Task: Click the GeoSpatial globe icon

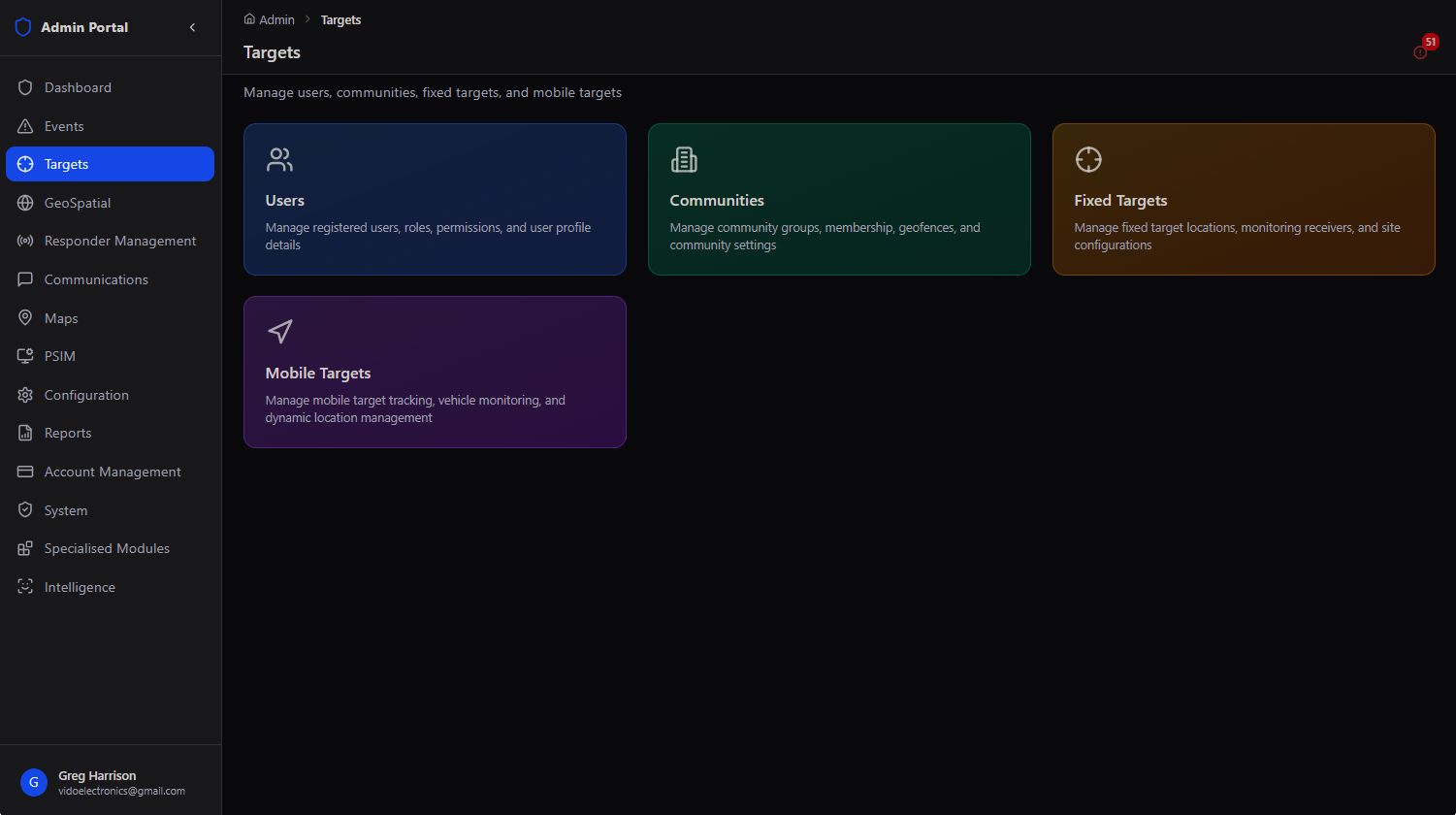Action: click(25, 203)
